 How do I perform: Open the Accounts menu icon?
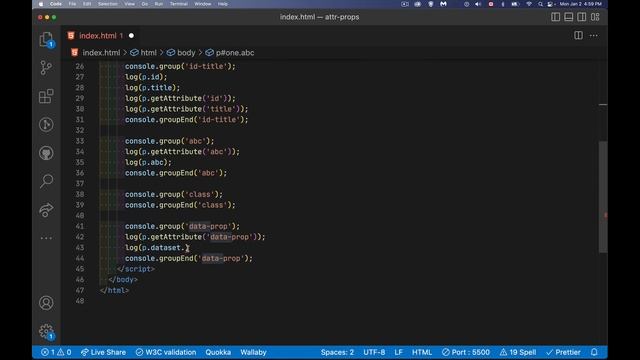click(46, 303)
